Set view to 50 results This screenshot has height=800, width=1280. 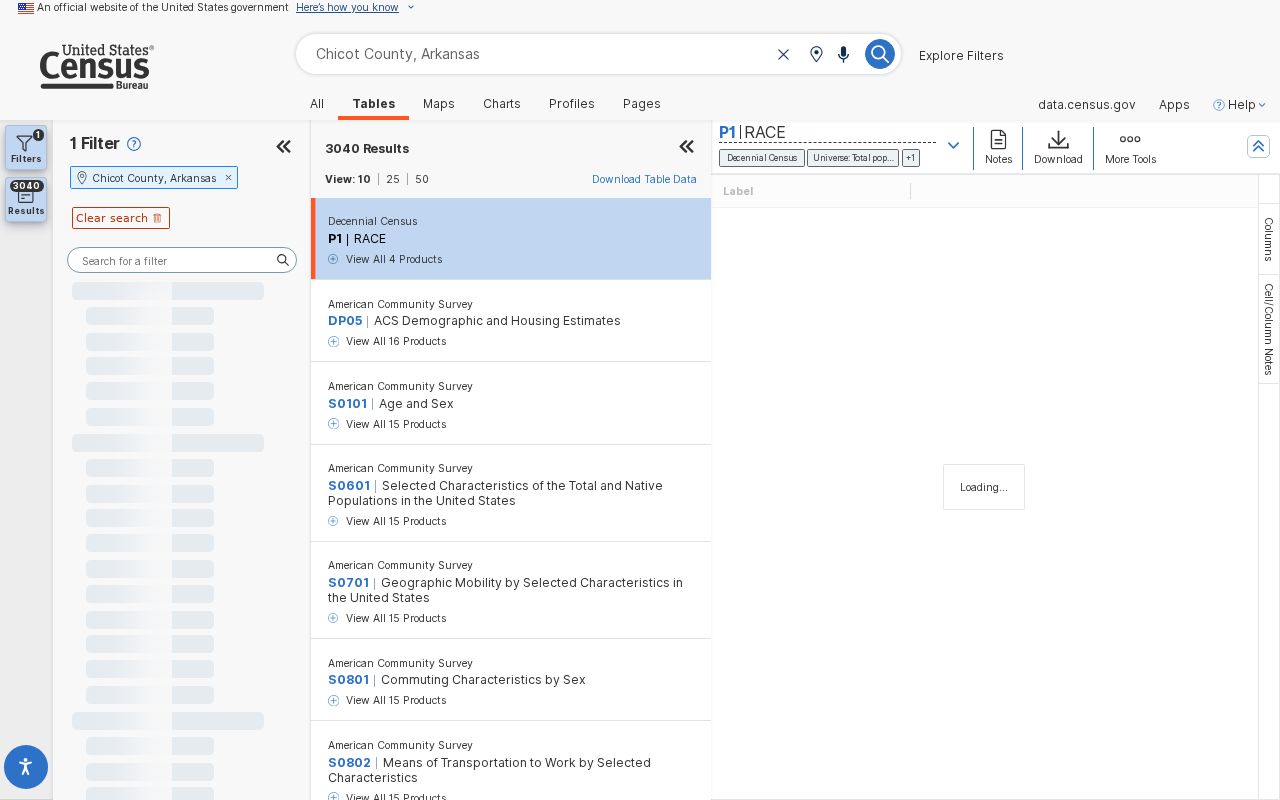coord(422,179)
